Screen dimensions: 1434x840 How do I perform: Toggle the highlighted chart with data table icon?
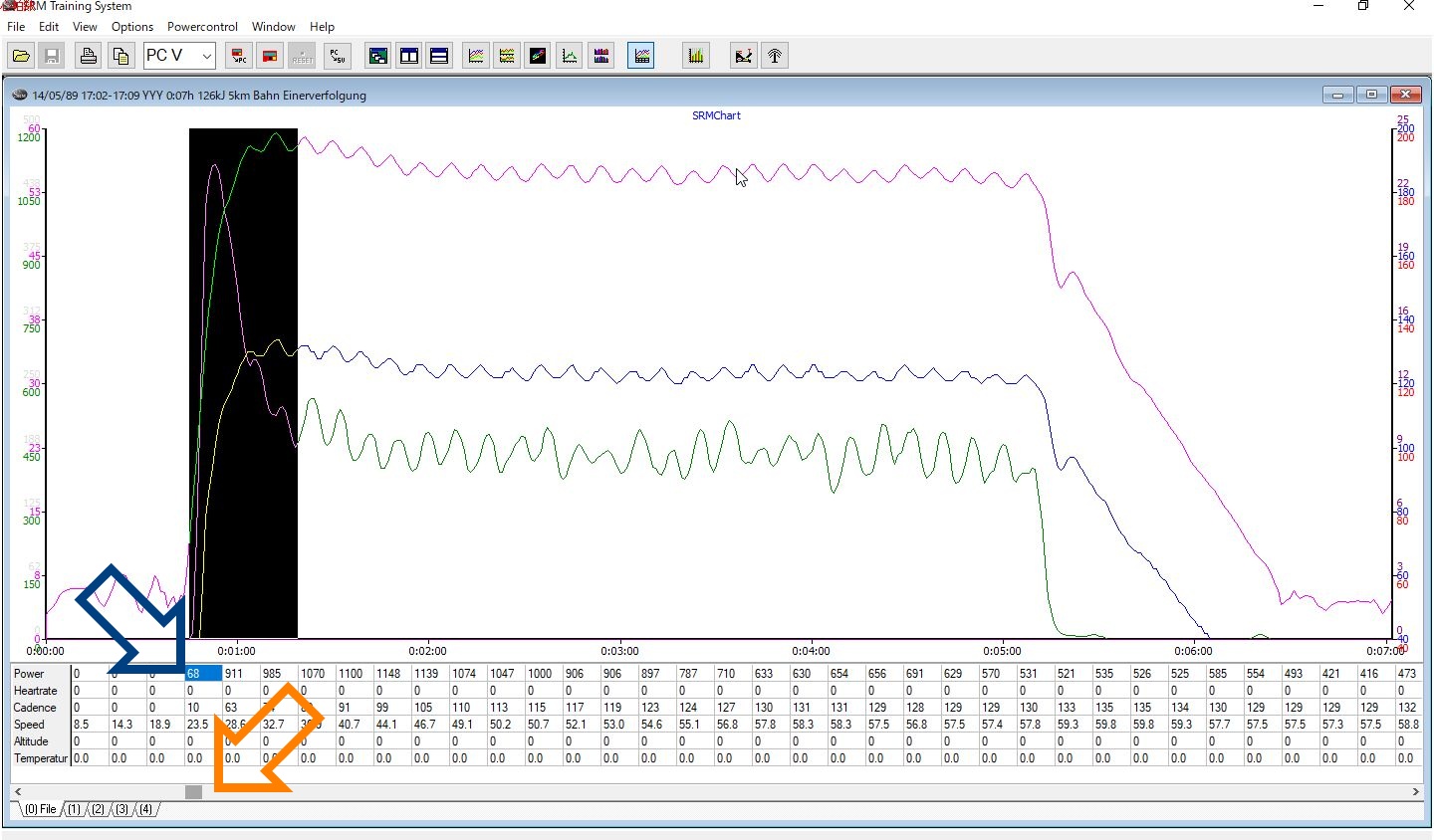642,56
